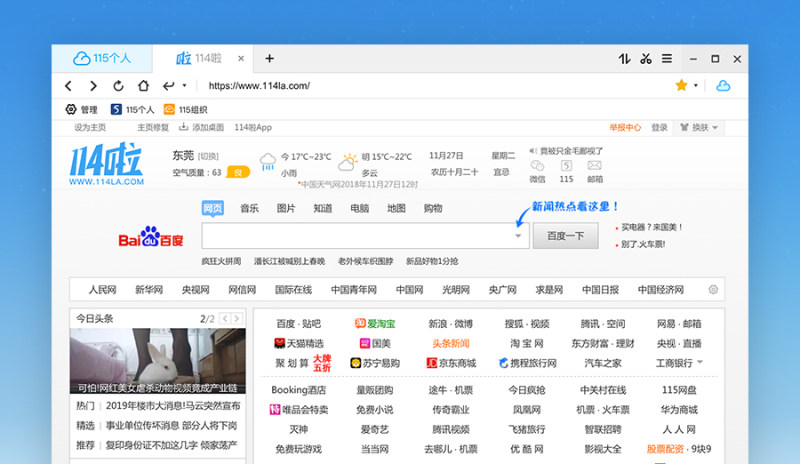Open the 携程旅行网 link
The image size is (800, 464).
527,363
